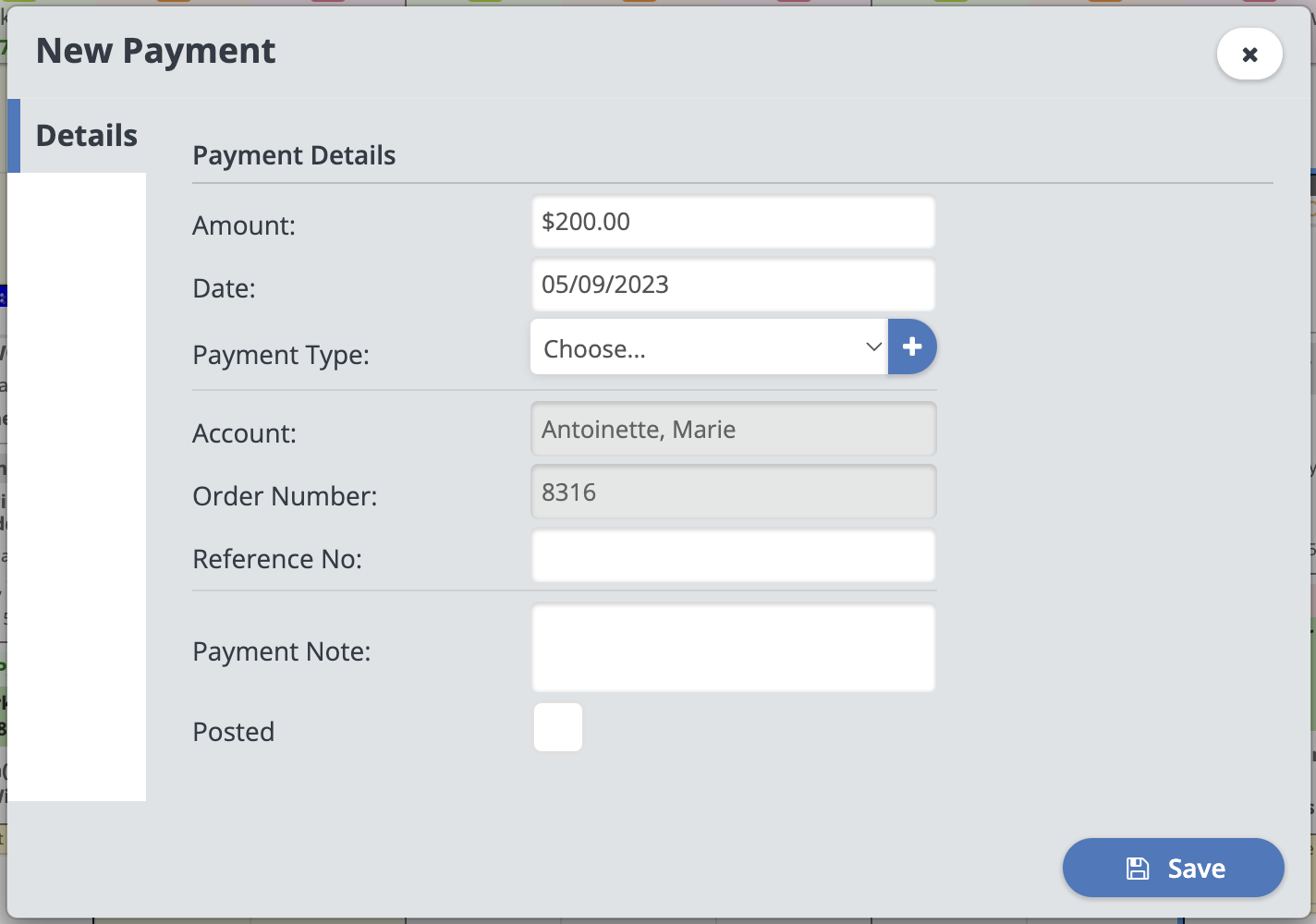Save the new payment
Screen dimensions: 1316x924
click(x=1173, y=869)
